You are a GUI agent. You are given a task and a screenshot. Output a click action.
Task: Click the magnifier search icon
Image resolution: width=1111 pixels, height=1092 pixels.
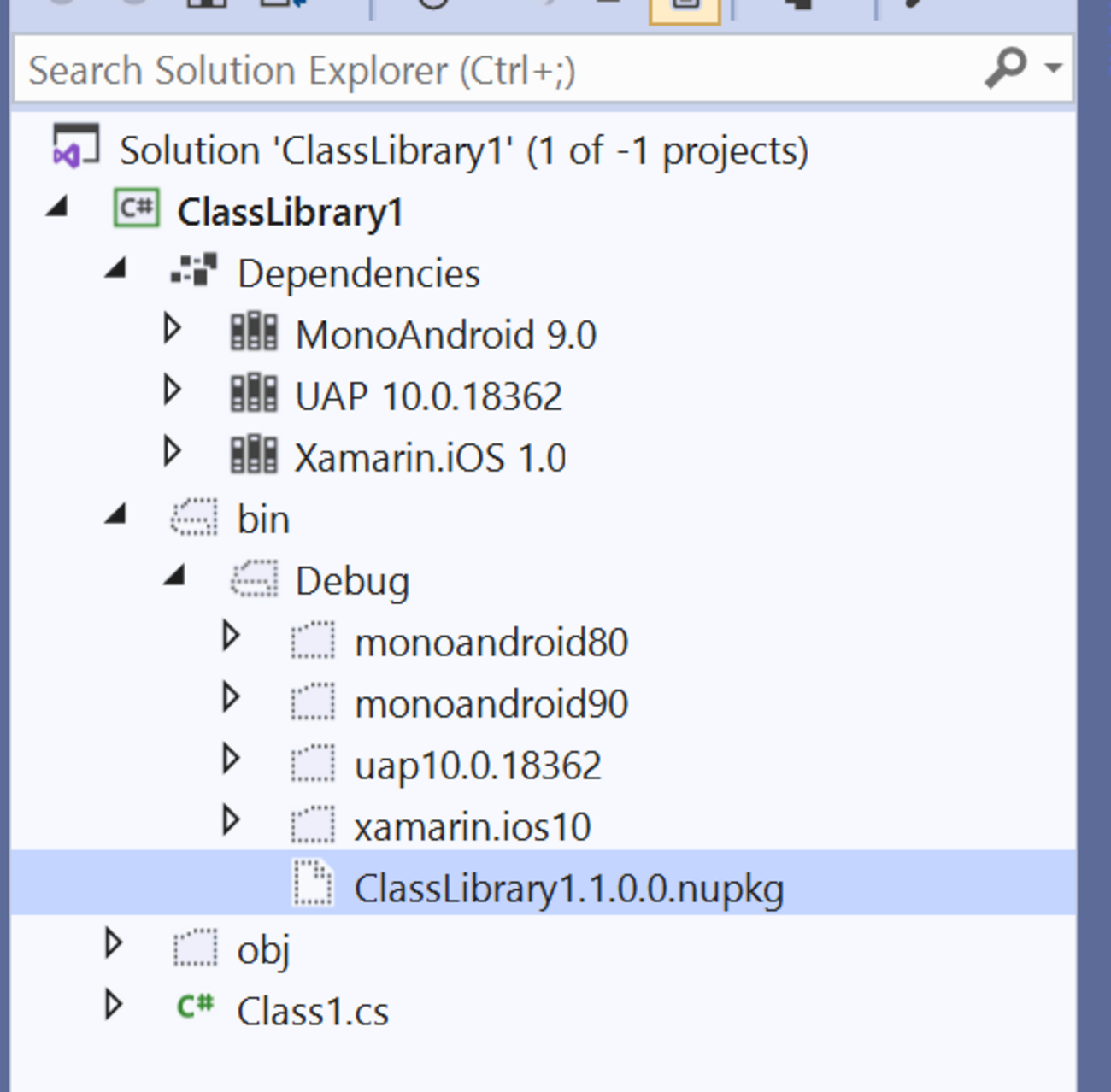(x=1004, y=68)
